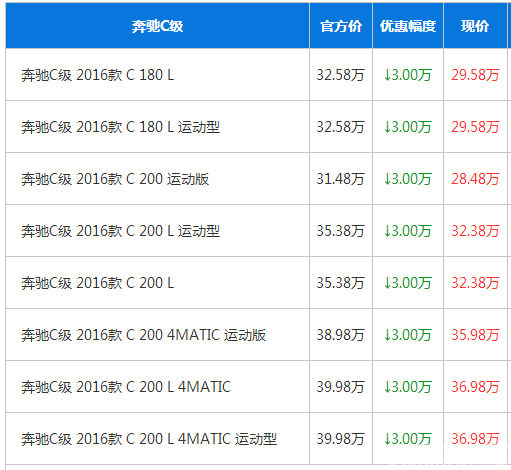
Task: Click current price 35.98万 for C 200 4MATIC 运动版
Action: click(475, 335)
